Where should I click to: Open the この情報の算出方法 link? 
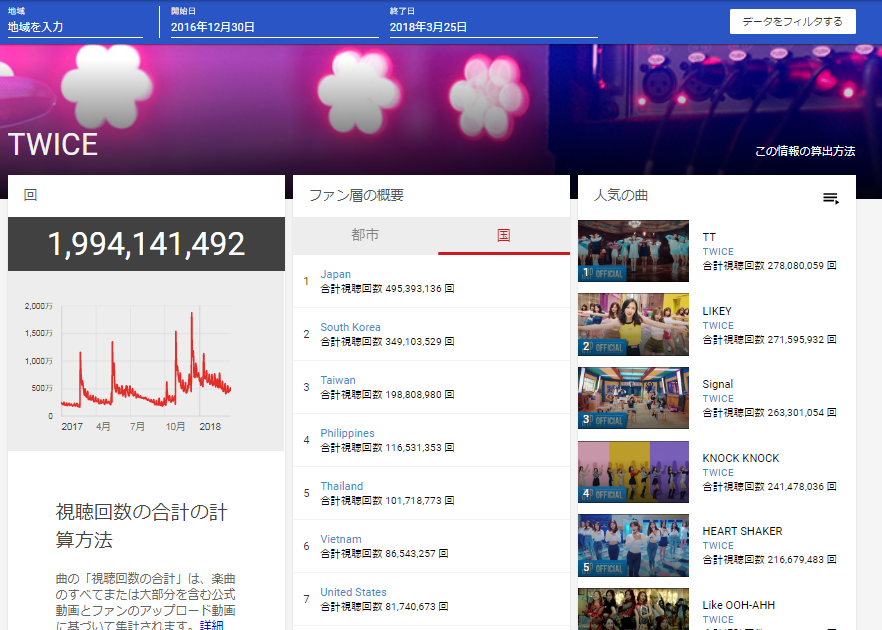click(x=805, y=151)
